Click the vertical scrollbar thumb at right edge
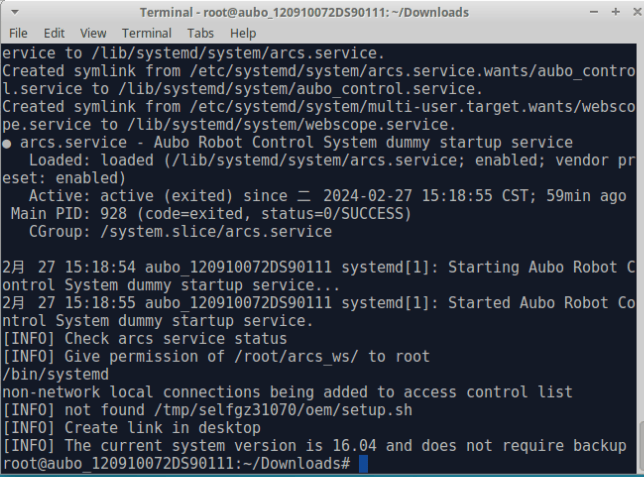644x477 pixels. tap(641, 447)
